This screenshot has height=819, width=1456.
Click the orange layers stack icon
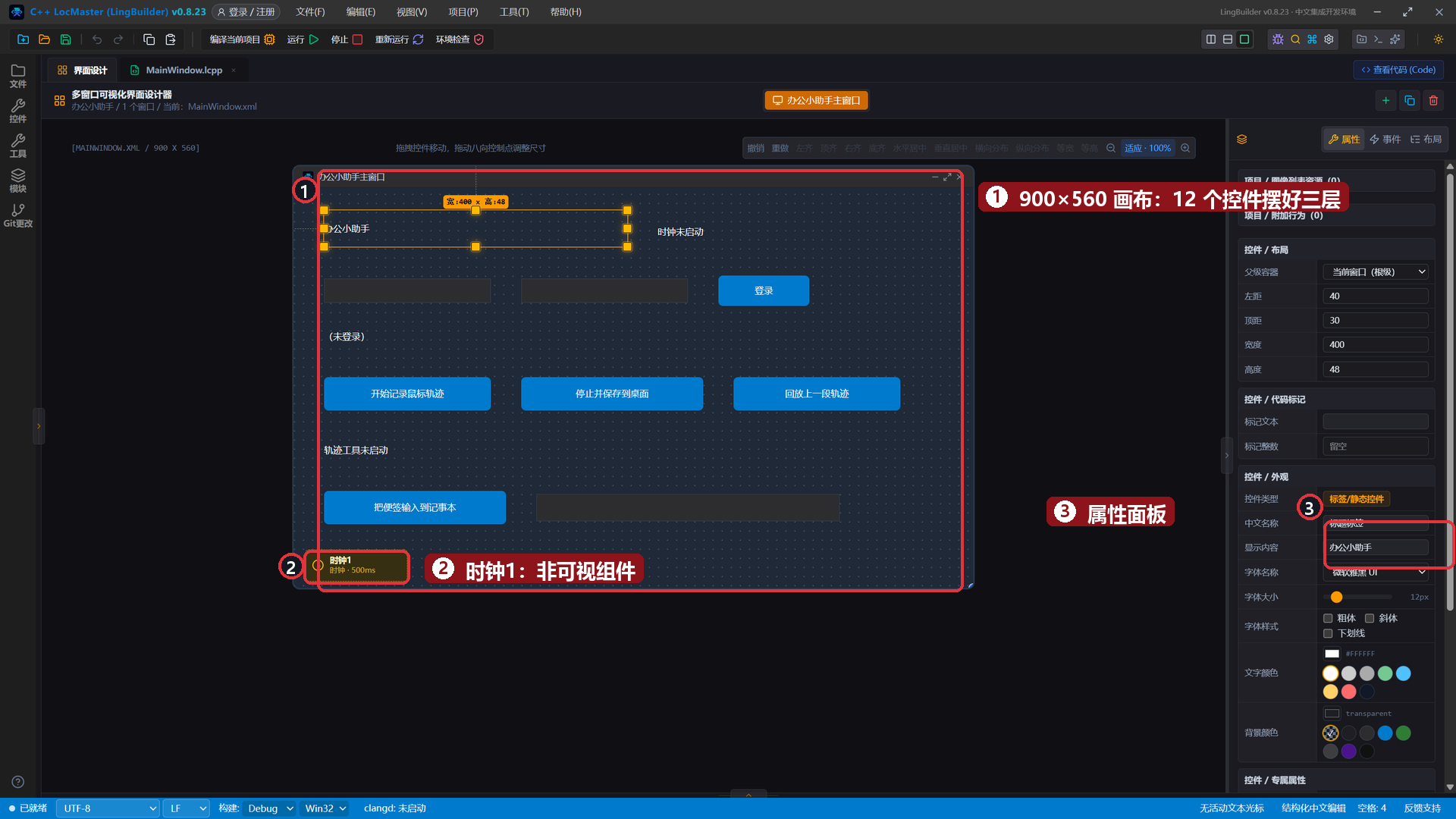click(1242, 140)
